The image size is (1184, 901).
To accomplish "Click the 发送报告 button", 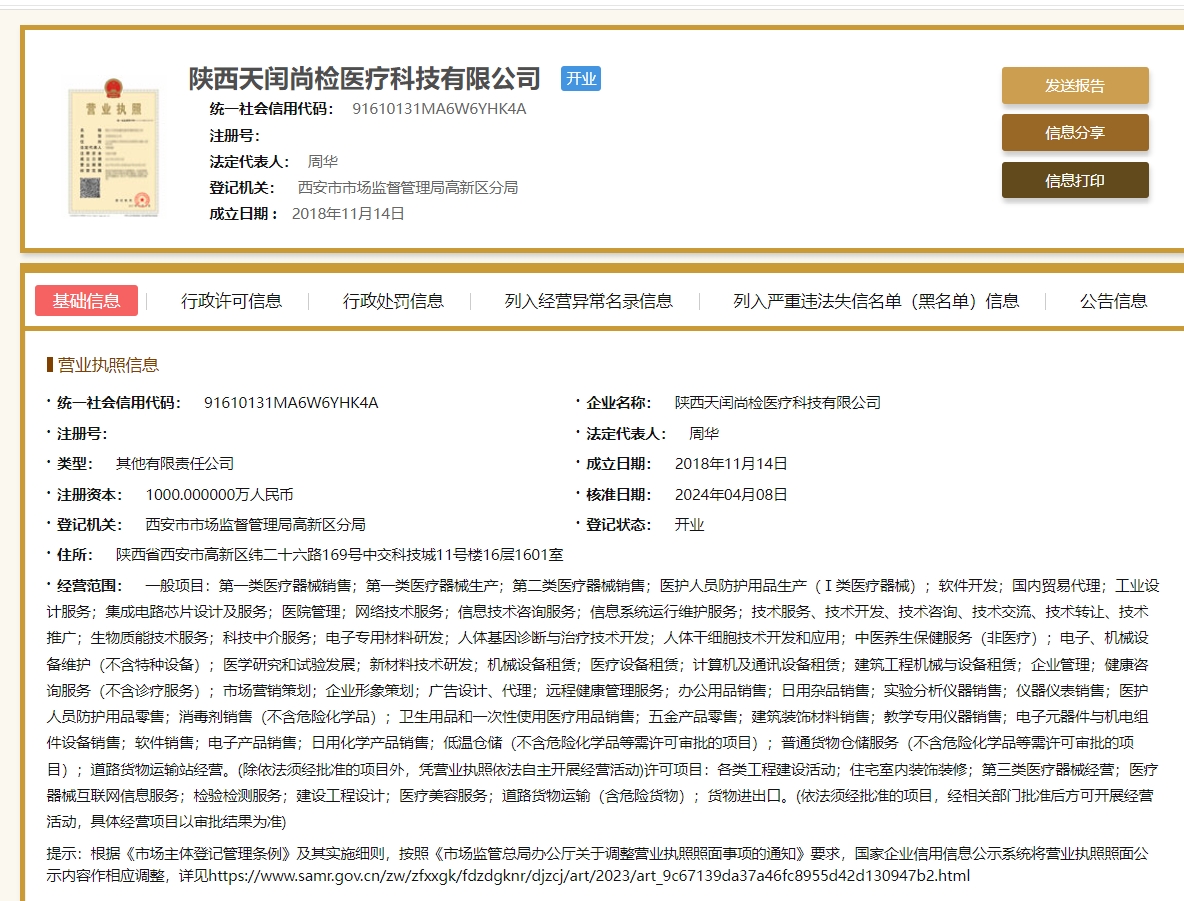I will 1075,85.
